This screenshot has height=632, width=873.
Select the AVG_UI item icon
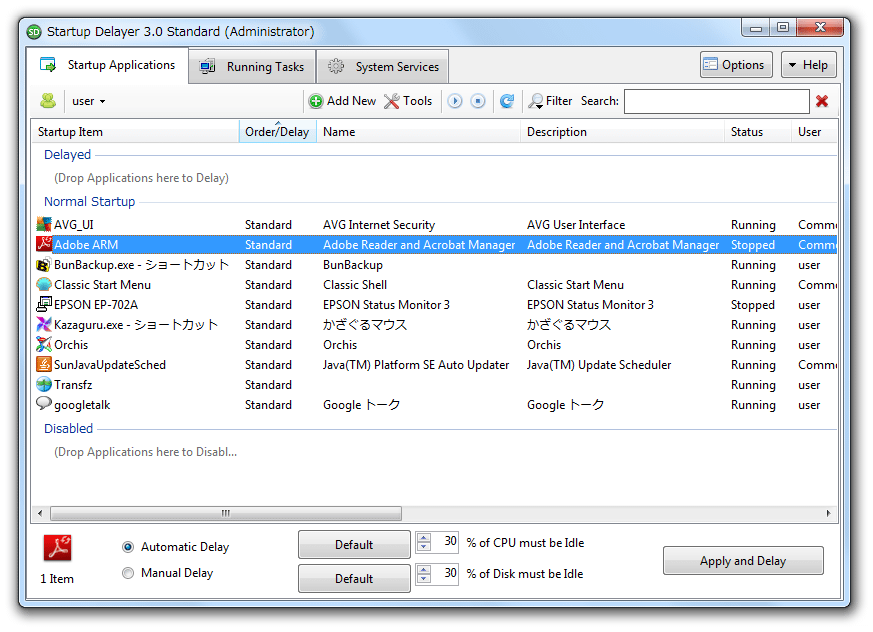click(44, 224)
